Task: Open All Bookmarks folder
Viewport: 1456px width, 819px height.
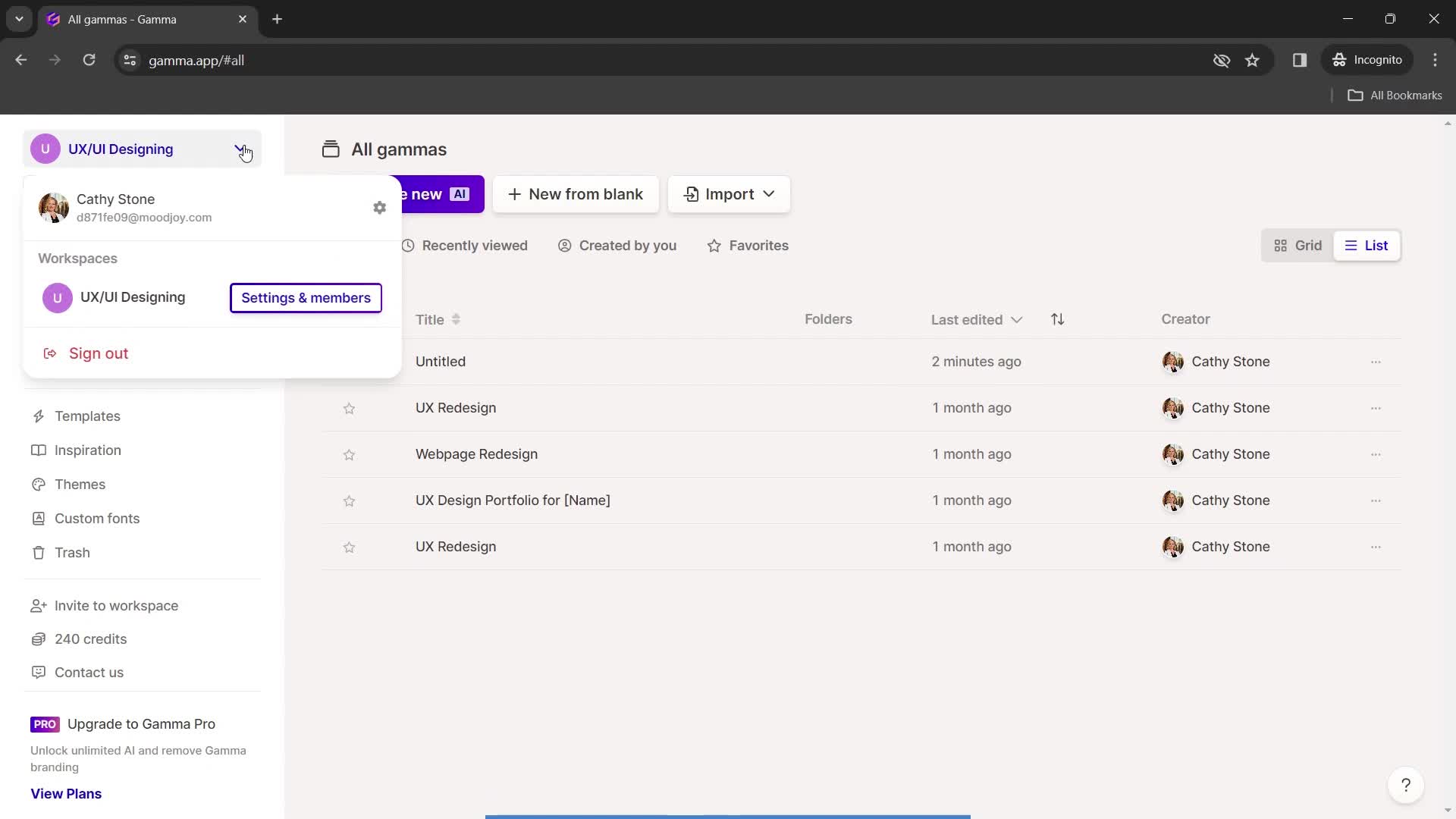Action: click(1395, 96)
